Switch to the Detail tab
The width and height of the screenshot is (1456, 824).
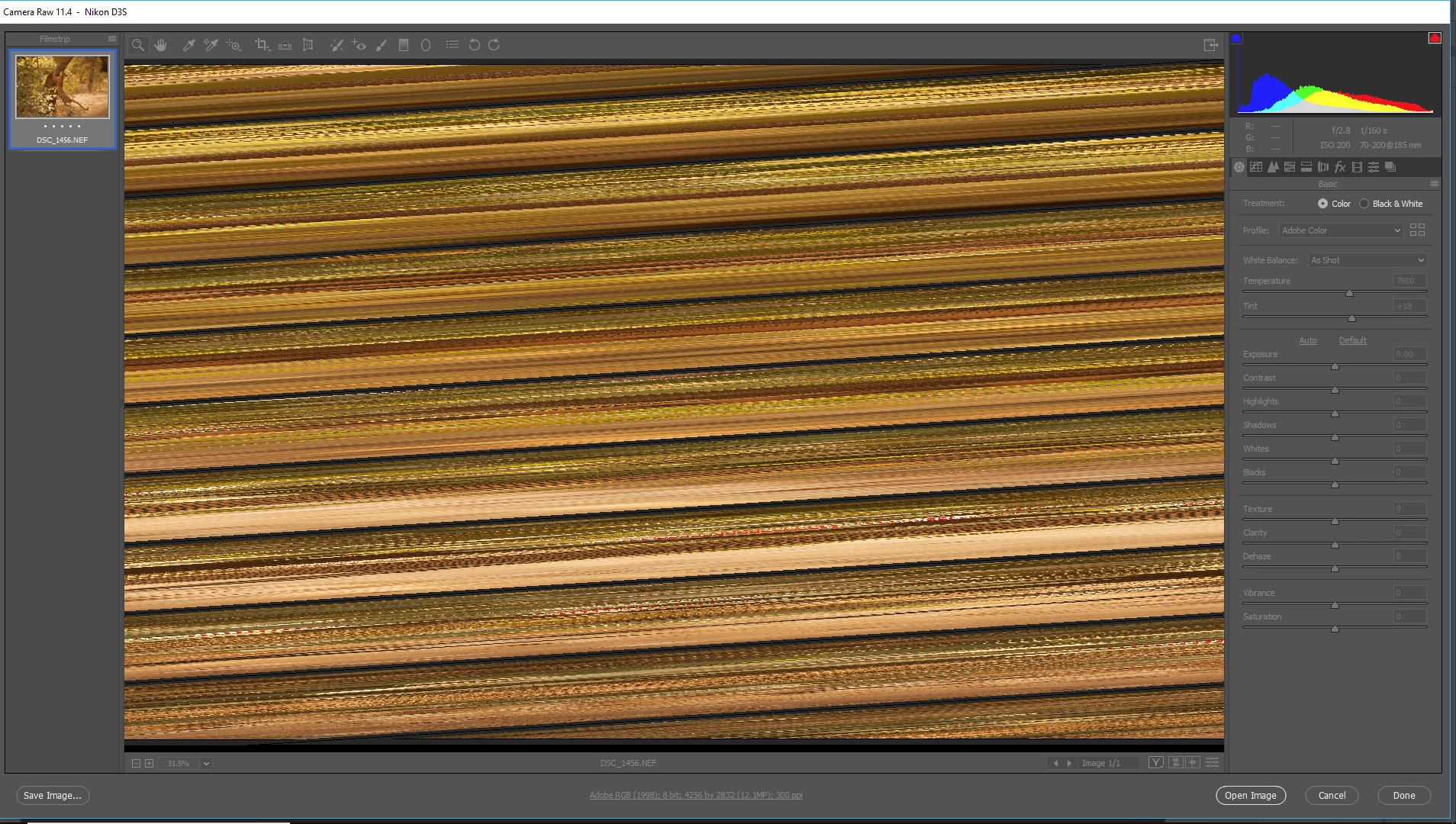(x=1273, y=167)
